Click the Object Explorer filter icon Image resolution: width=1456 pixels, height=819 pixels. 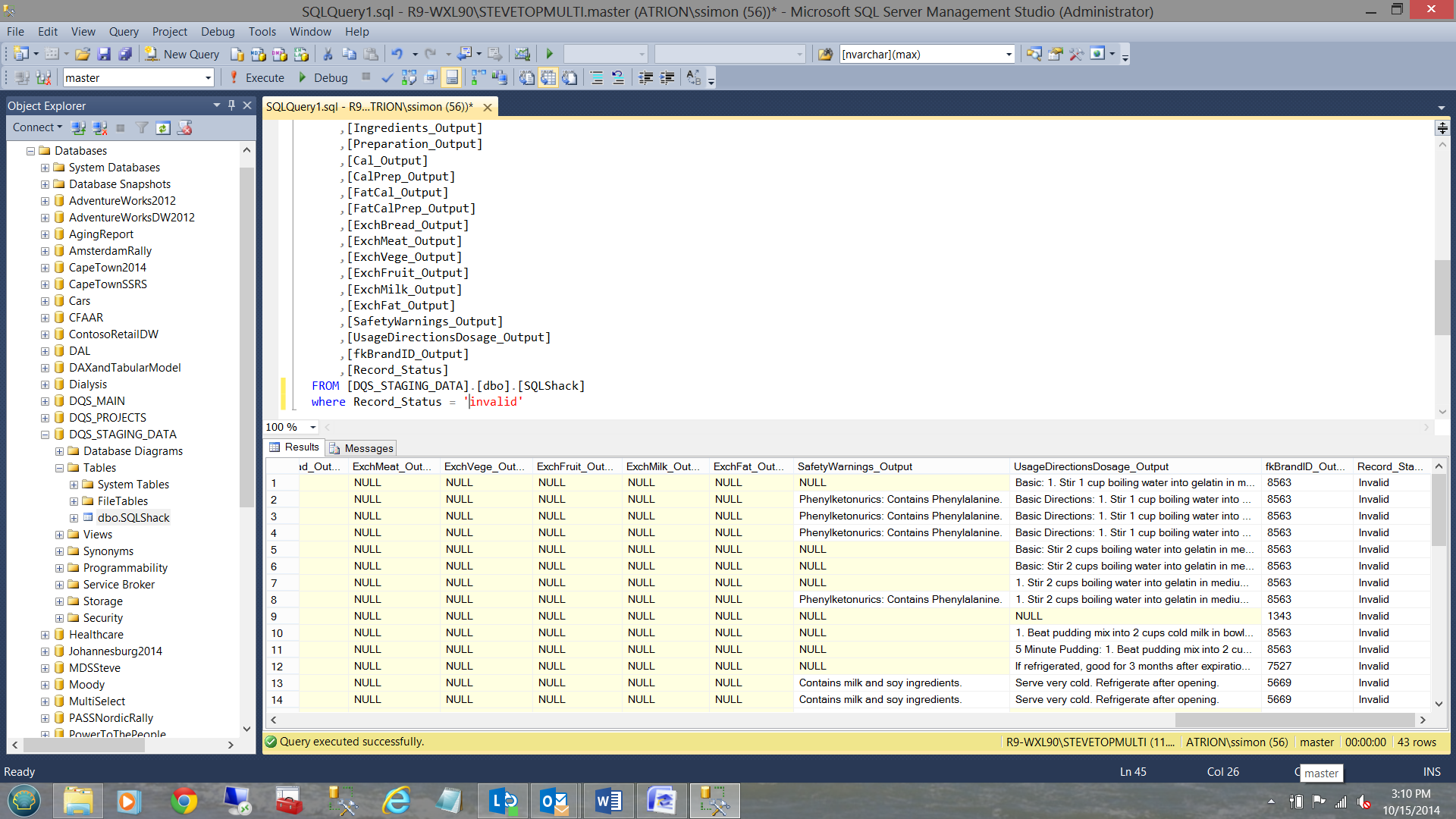click(x=142, y=128)
